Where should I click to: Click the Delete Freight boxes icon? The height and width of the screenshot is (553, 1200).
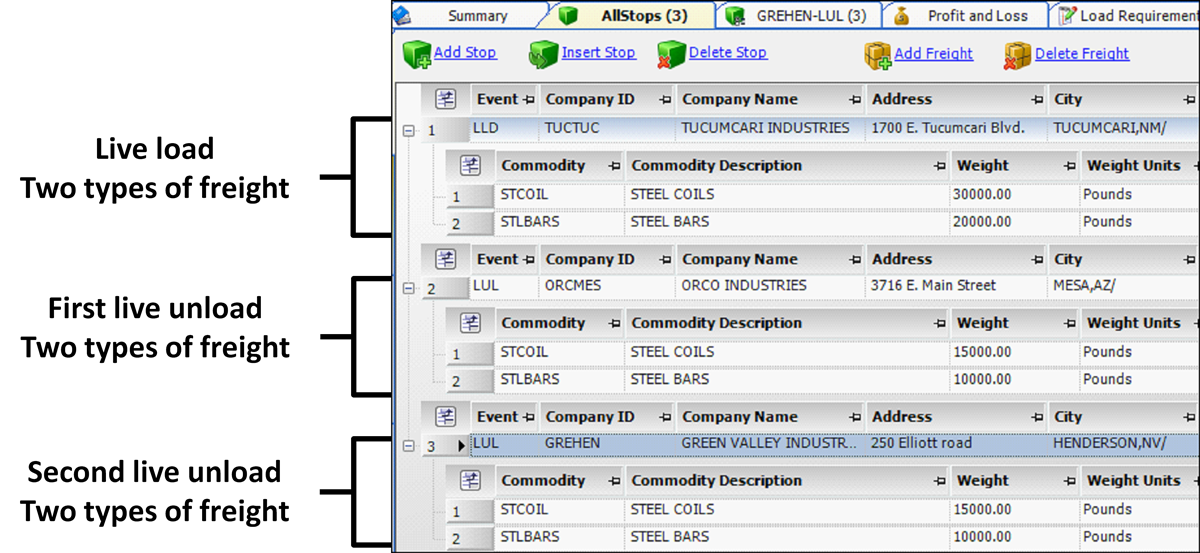point(1017,54)
